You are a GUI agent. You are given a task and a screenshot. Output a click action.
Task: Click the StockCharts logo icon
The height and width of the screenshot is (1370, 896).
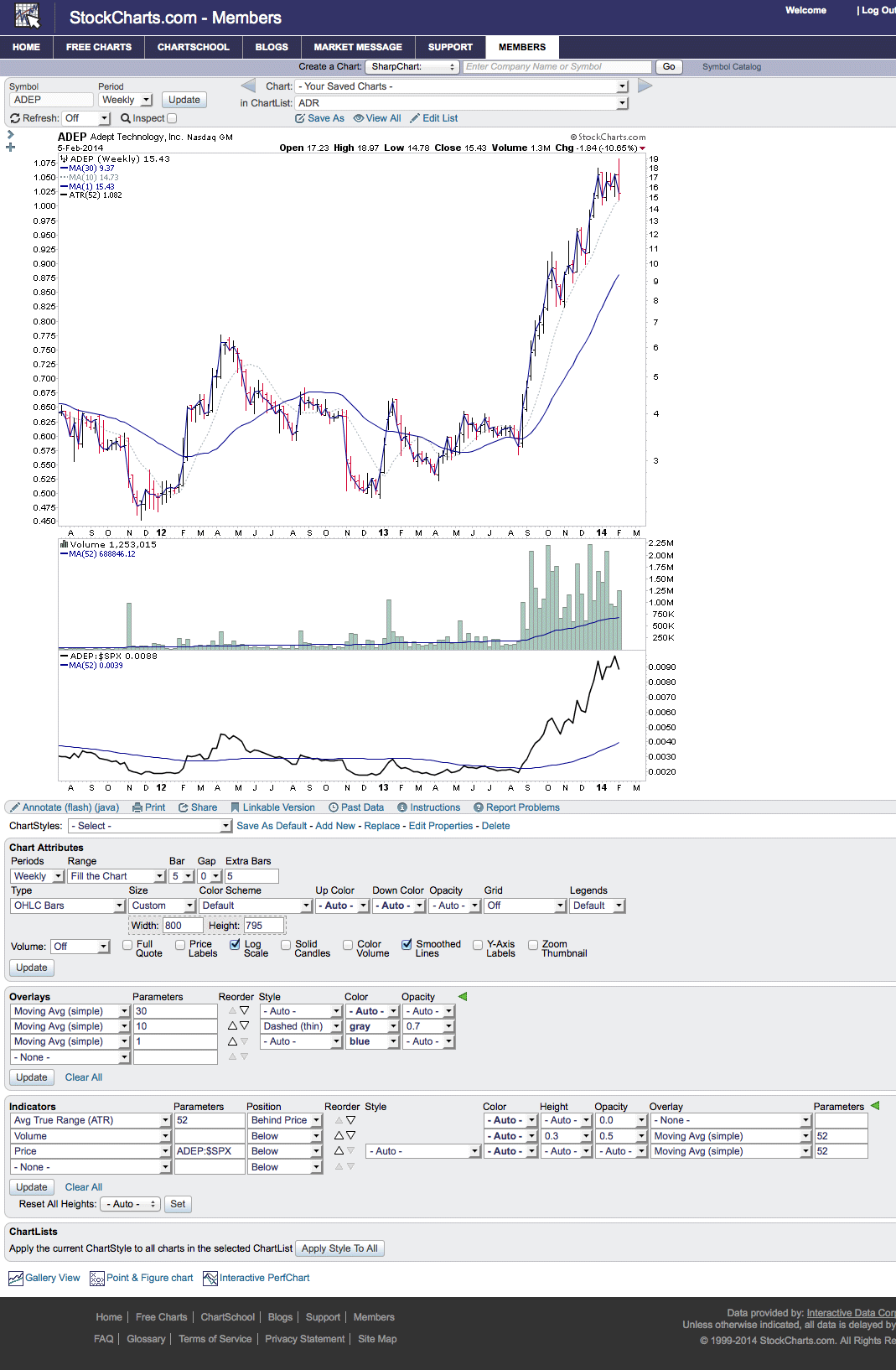[28, 16]
